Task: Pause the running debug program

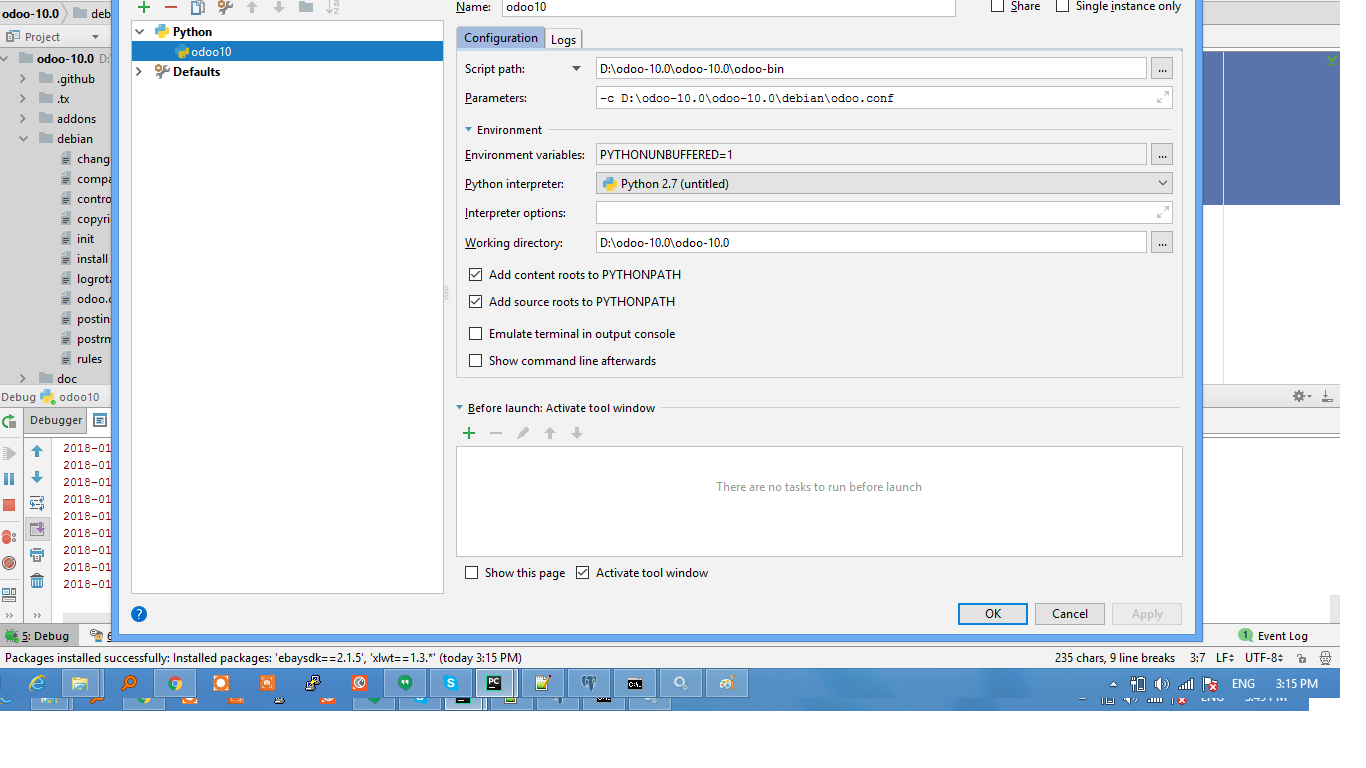Action: [x=9, y=479]
